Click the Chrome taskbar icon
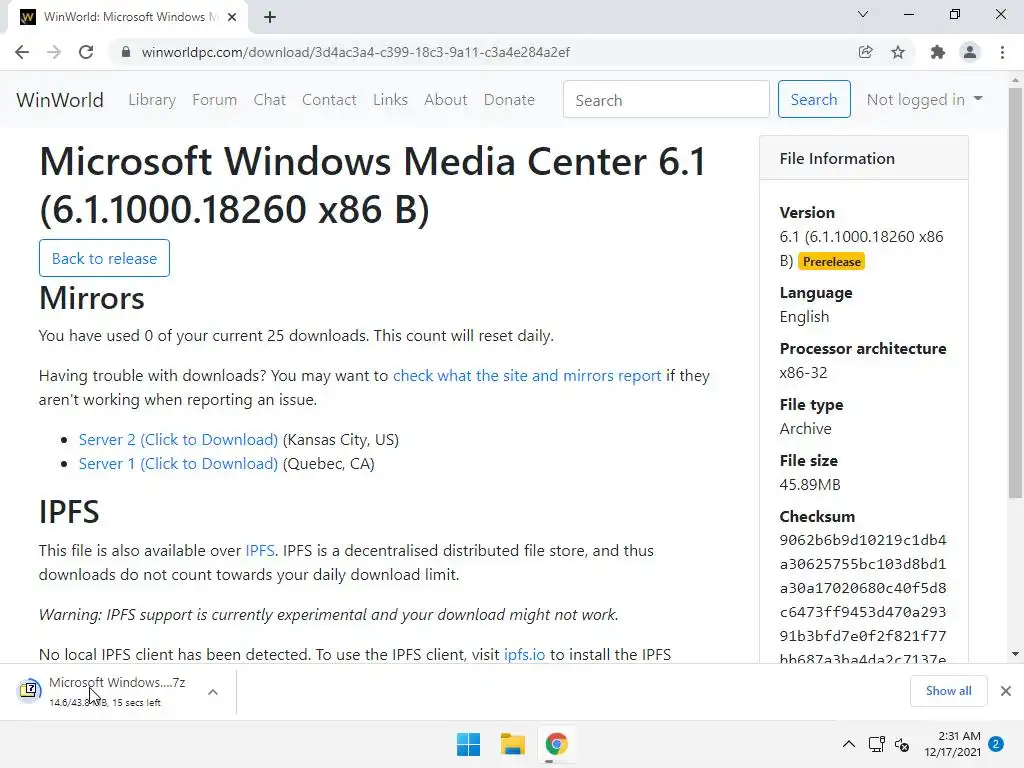The height and width of the screenshot is (768, 1024). coord(556,744)
